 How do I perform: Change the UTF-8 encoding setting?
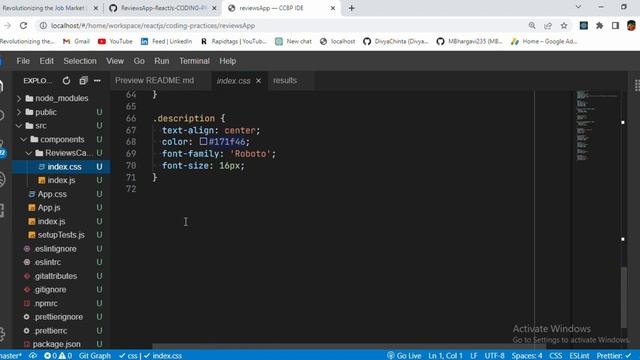(494, 356)
